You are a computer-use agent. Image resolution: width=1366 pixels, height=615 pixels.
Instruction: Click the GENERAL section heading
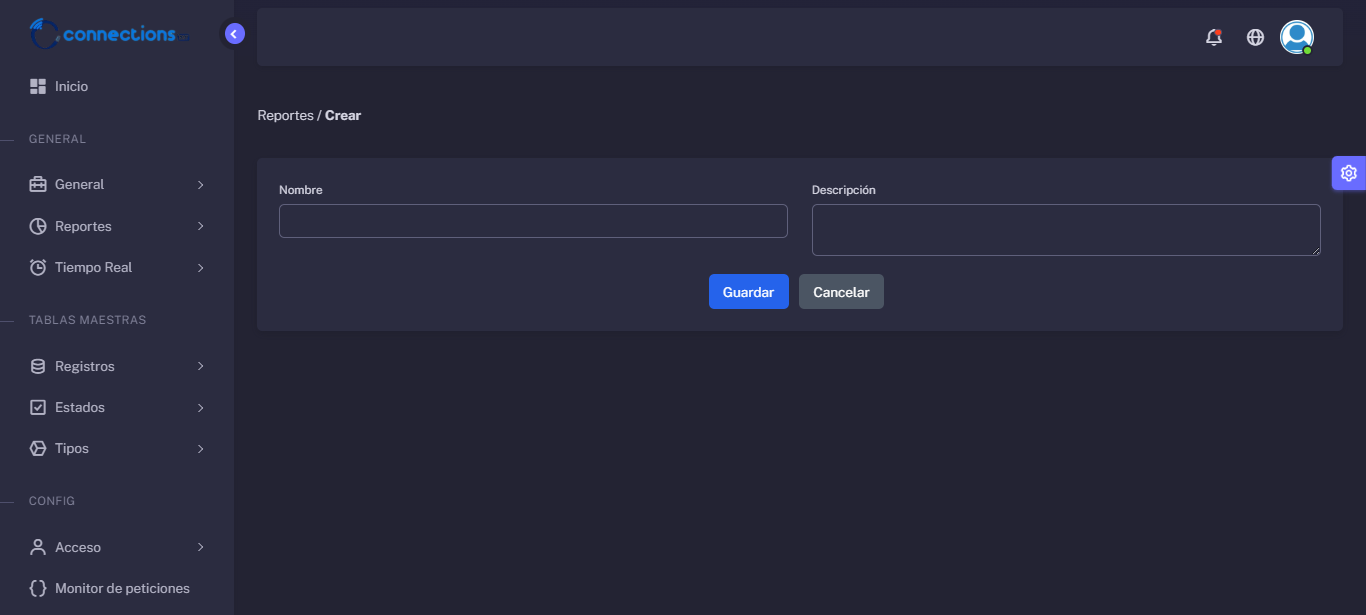[57, 139]
